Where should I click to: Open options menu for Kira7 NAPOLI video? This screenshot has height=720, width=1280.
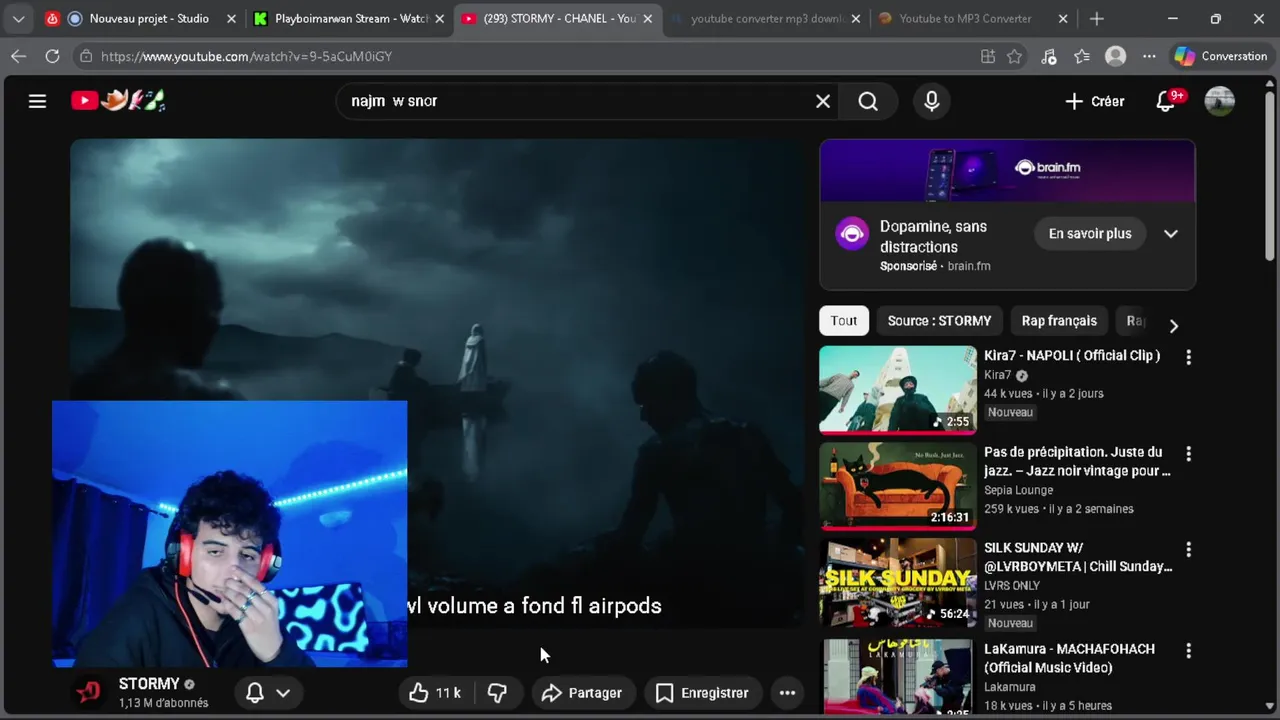click(x=1188, y=357)
